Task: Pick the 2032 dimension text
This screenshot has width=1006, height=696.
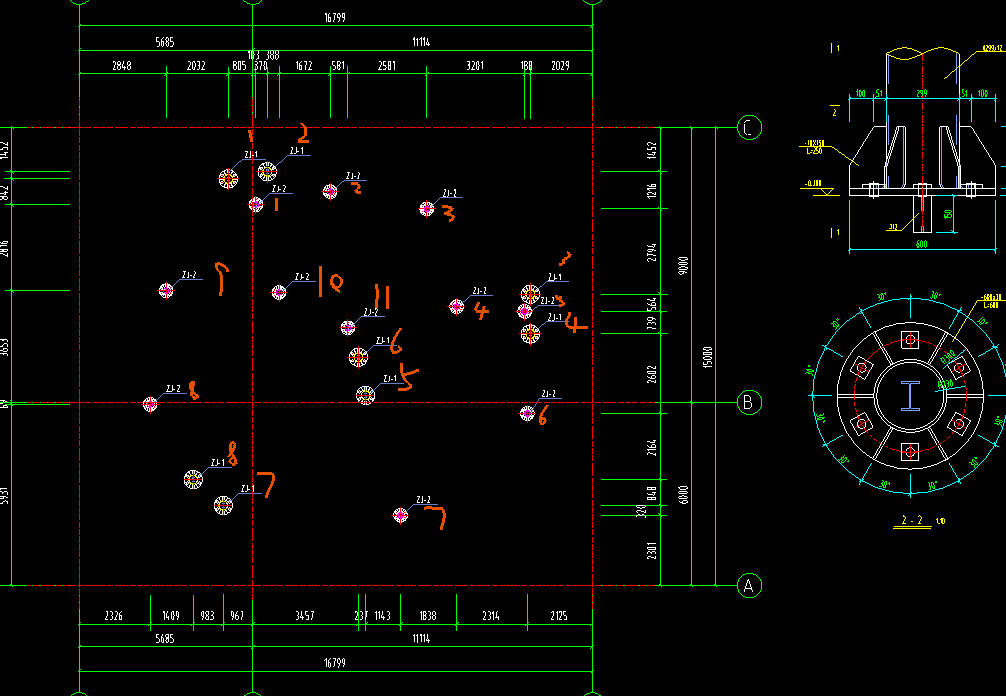Action: [x=196, y=65]
